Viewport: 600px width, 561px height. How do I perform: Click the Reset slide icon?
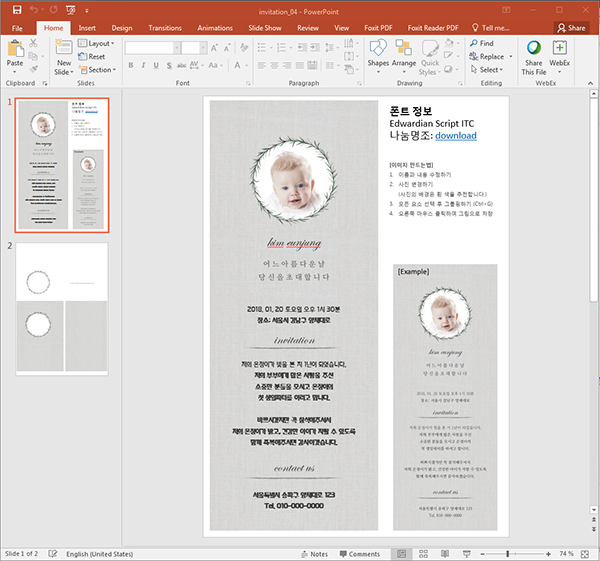83,57
